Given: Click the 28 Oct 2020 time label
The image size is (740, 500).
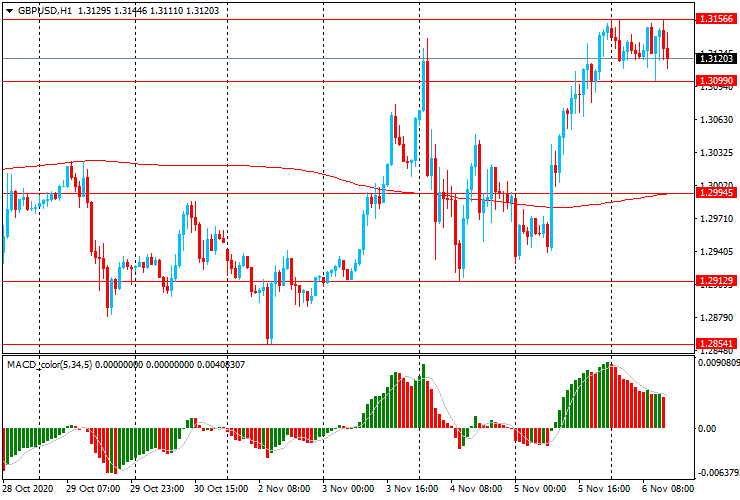Looking at the screenshot, I should click(28, 488).
